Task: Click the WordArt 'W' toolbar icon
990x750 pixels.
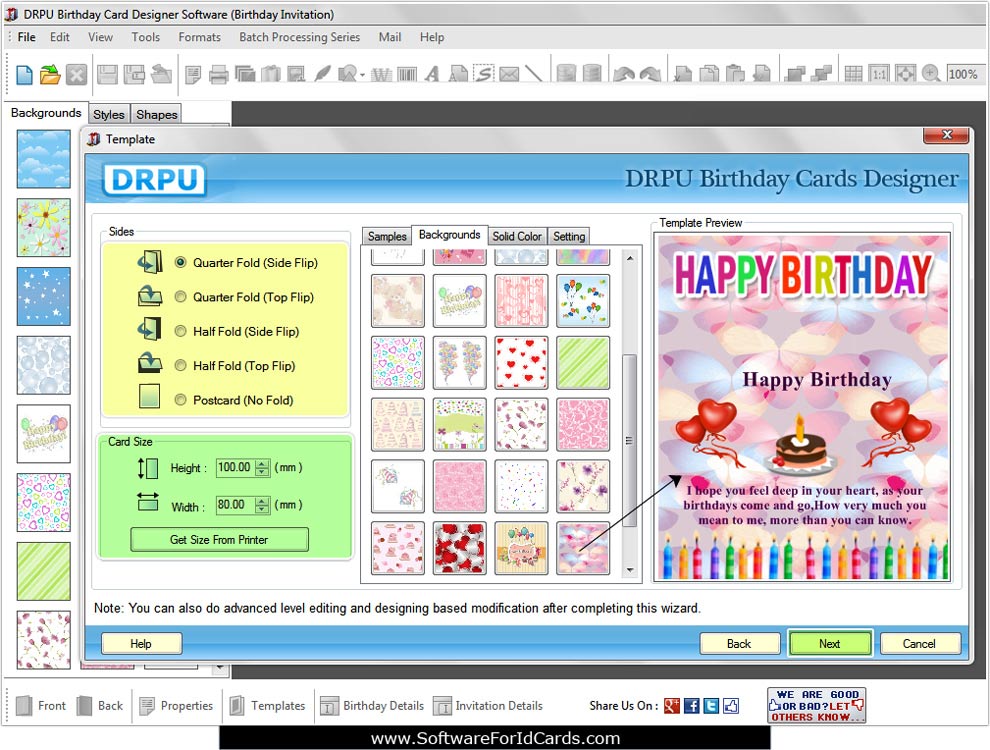Action: coord(381,74)
